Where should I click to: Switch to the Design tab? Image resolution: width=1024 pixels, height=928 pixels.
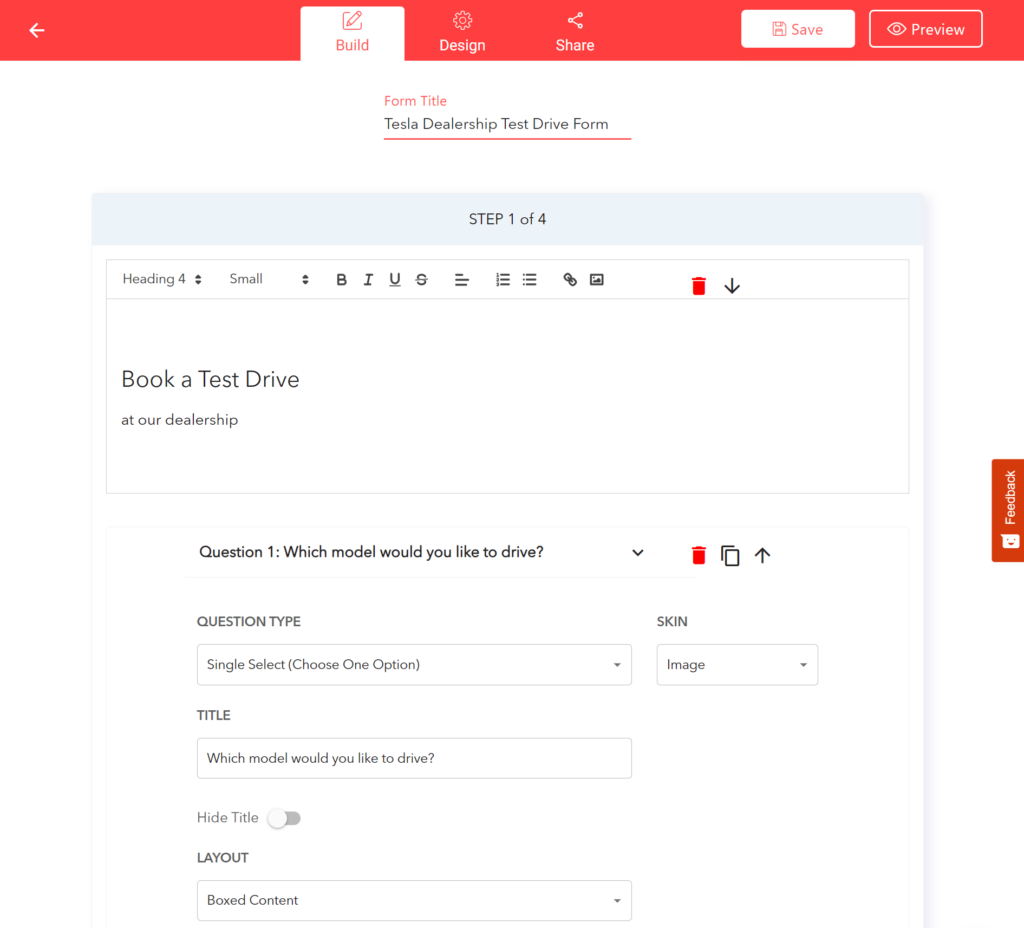pos(462,30)
